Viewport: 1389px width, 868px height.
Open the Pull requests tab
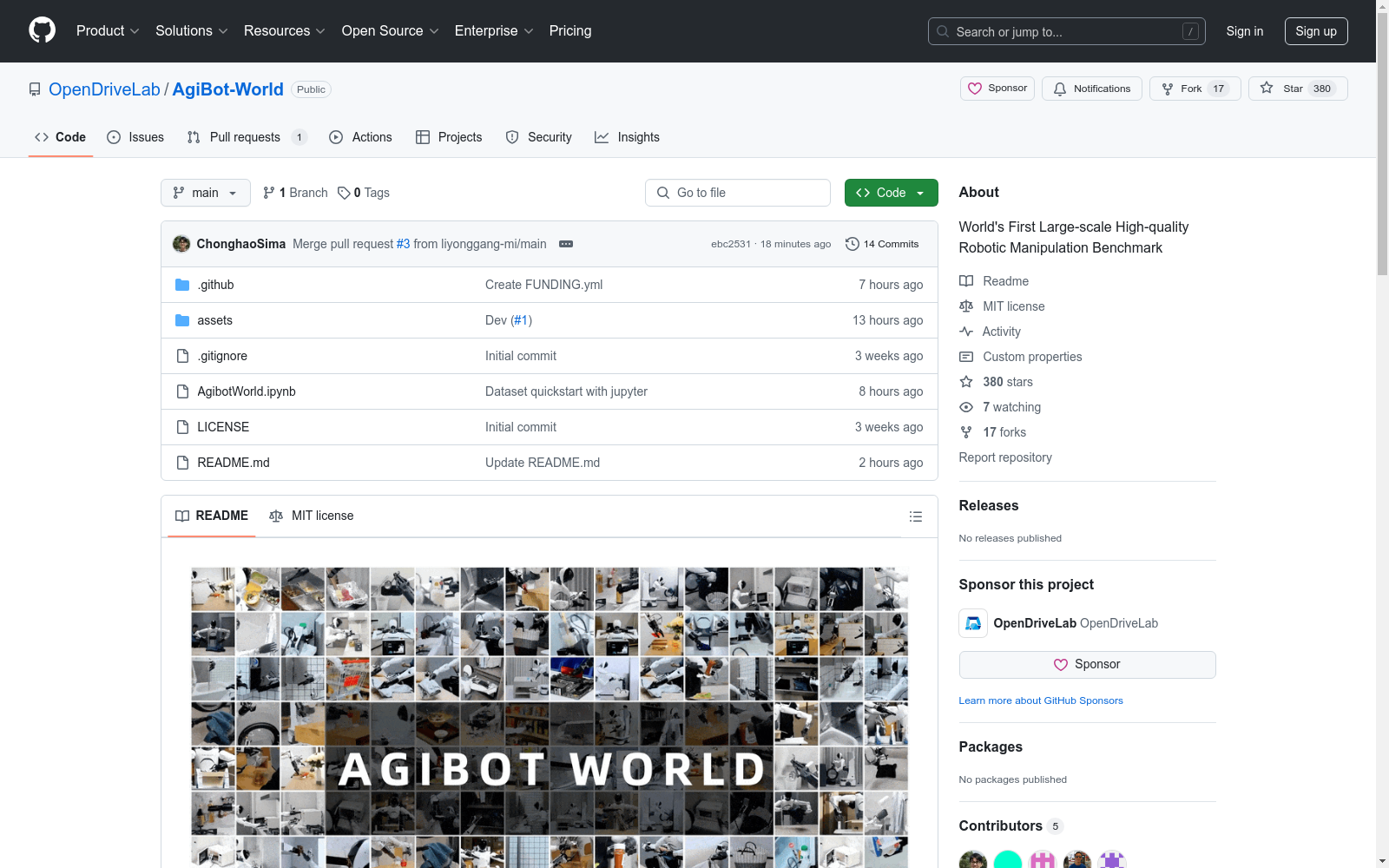247,137
